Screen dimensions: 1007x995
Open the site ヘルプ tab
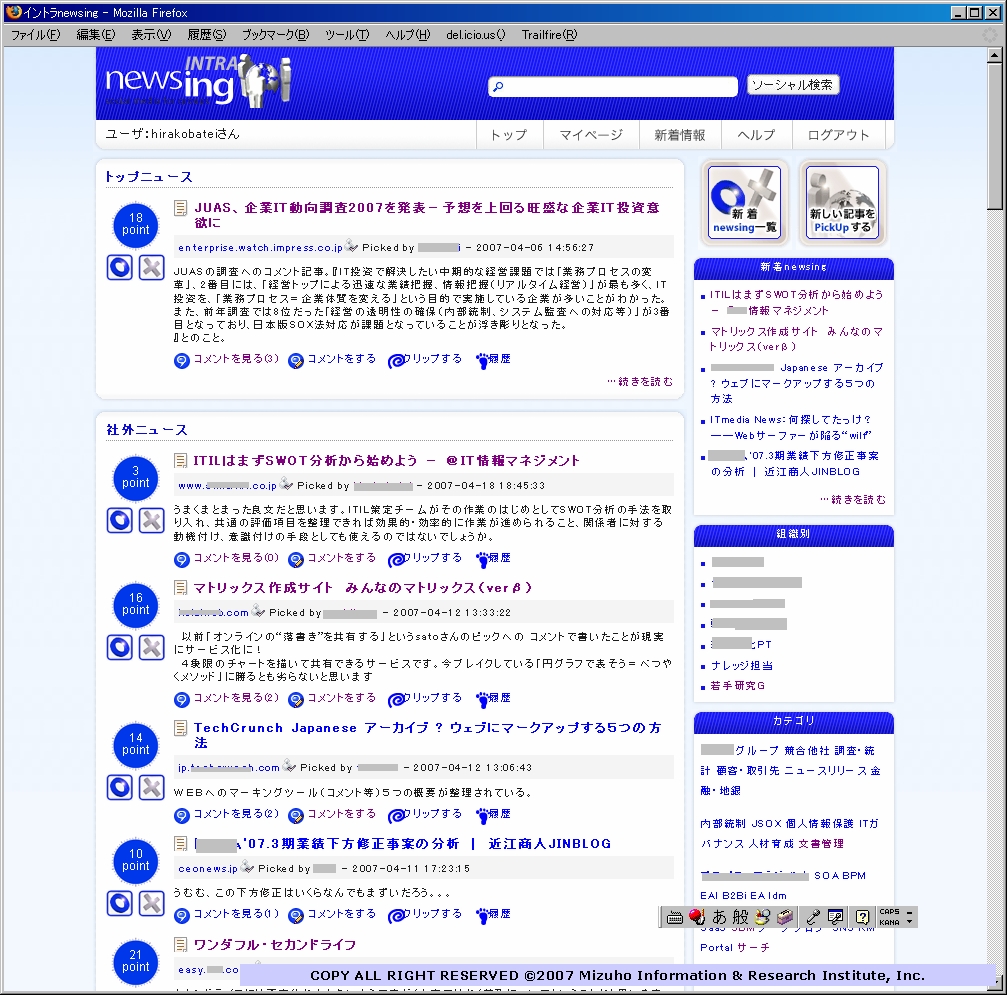point(756,135)
